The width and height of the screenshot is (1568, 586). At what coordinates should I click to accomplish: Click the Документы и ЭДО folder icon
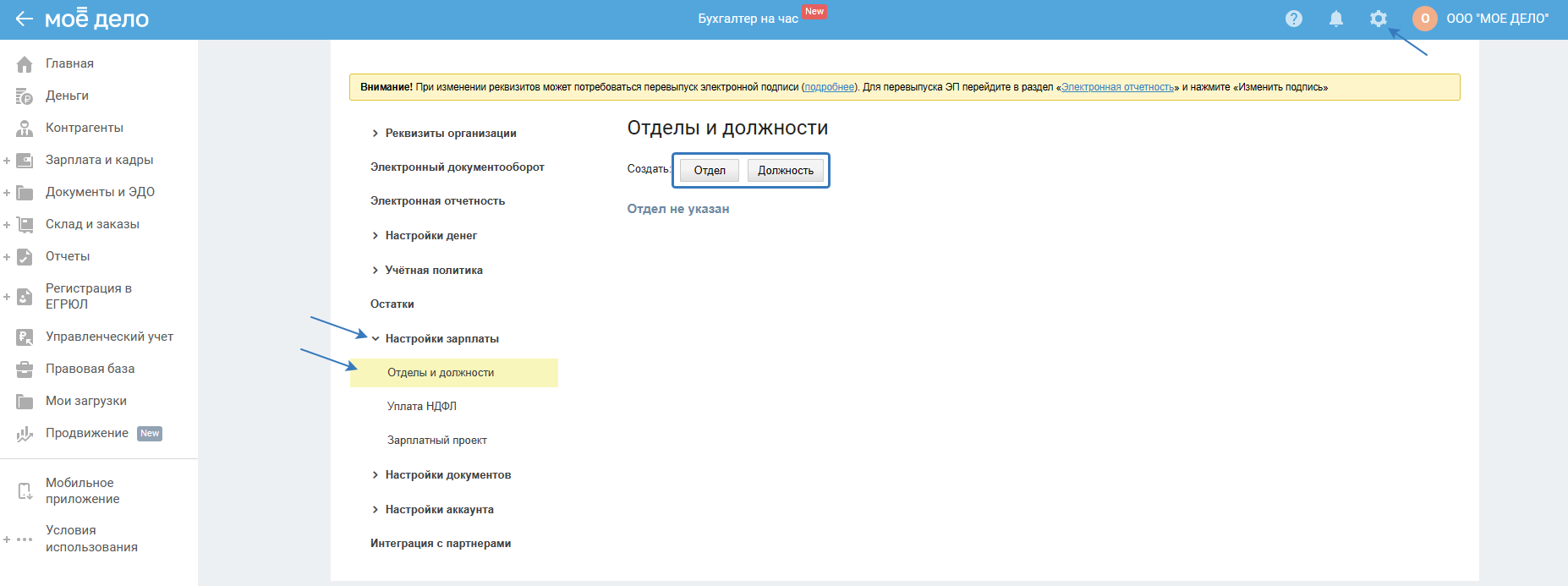pos(25,193)
